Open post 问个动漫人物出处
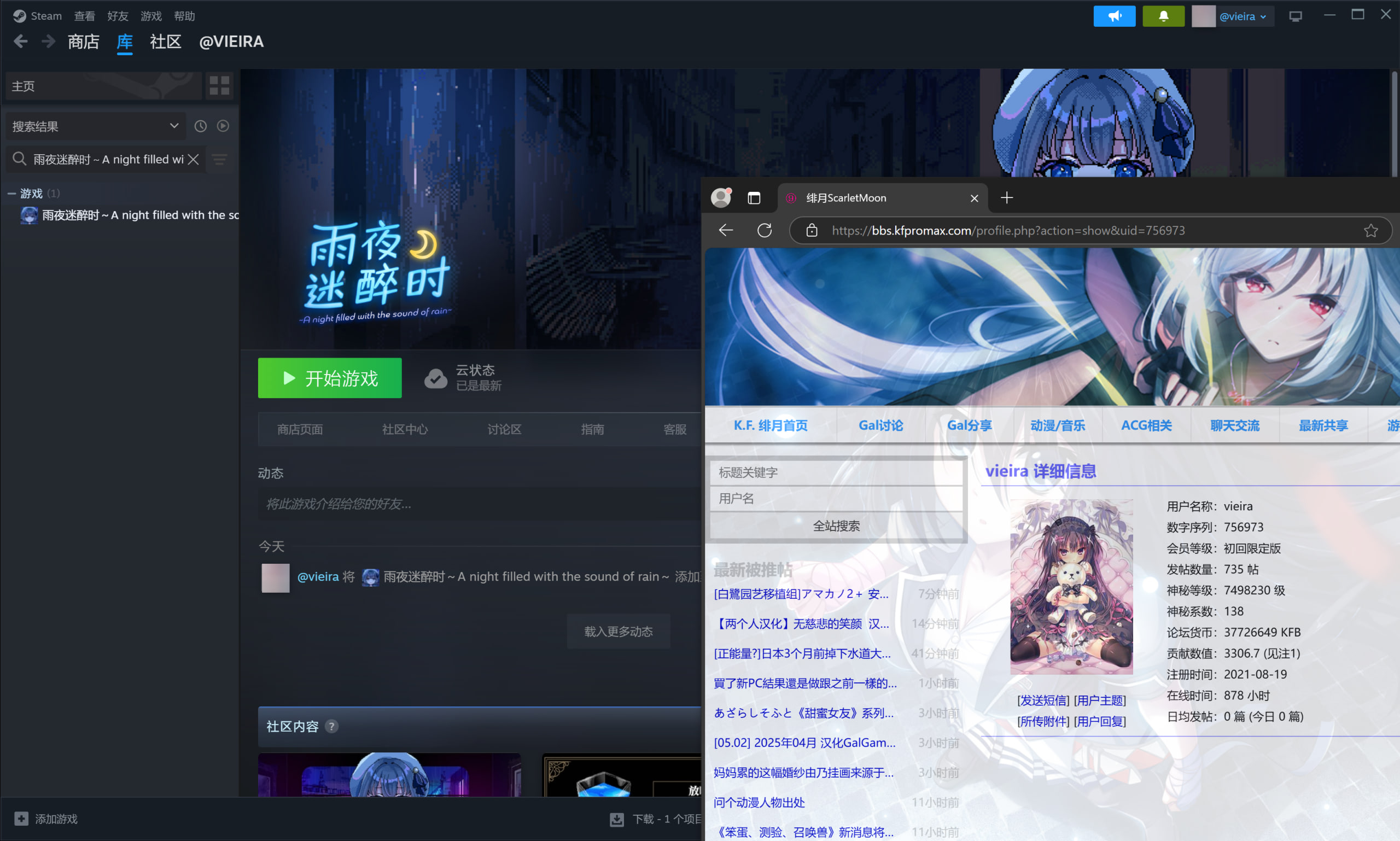The width and height of the screenshot is (1400, 841). click(759, 802)
